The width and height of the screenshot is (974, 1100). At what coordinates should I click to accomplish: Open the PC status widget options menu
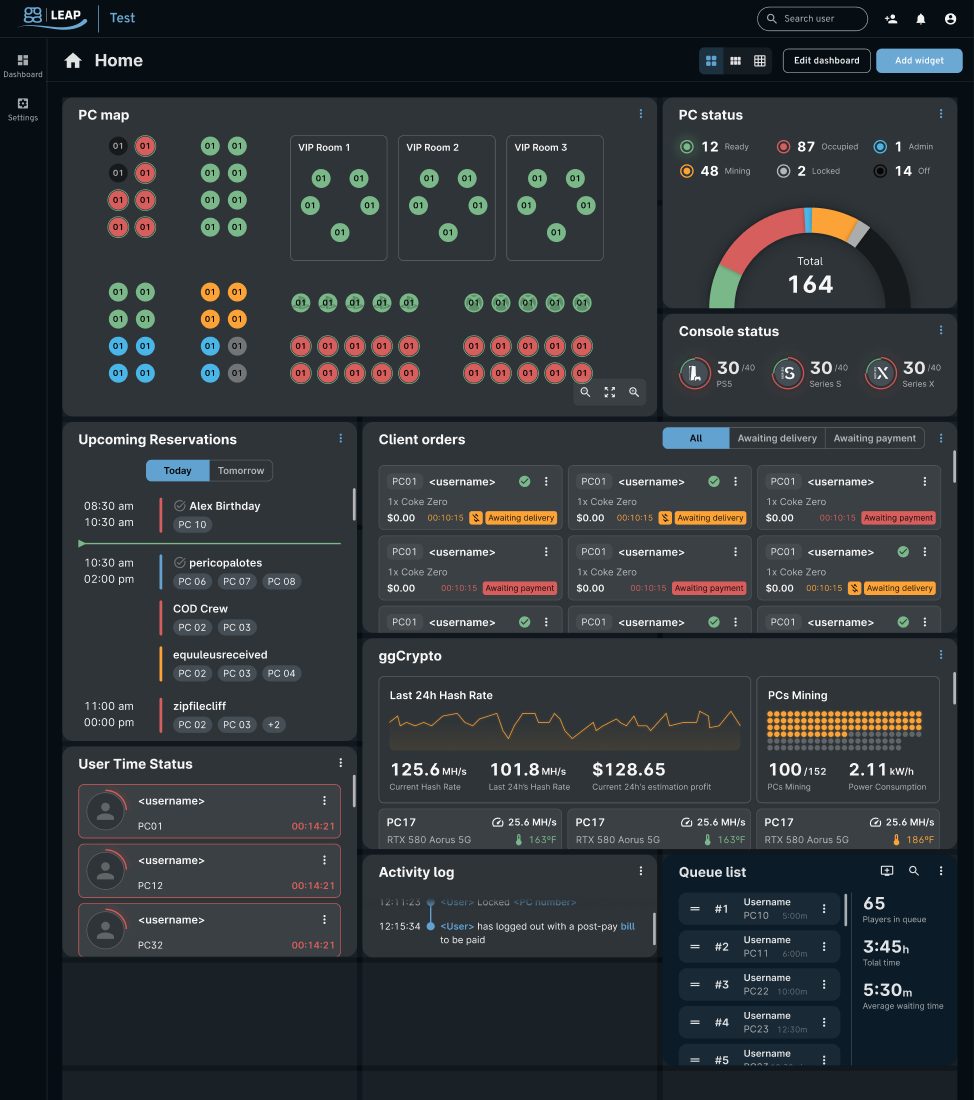(941, 114)
